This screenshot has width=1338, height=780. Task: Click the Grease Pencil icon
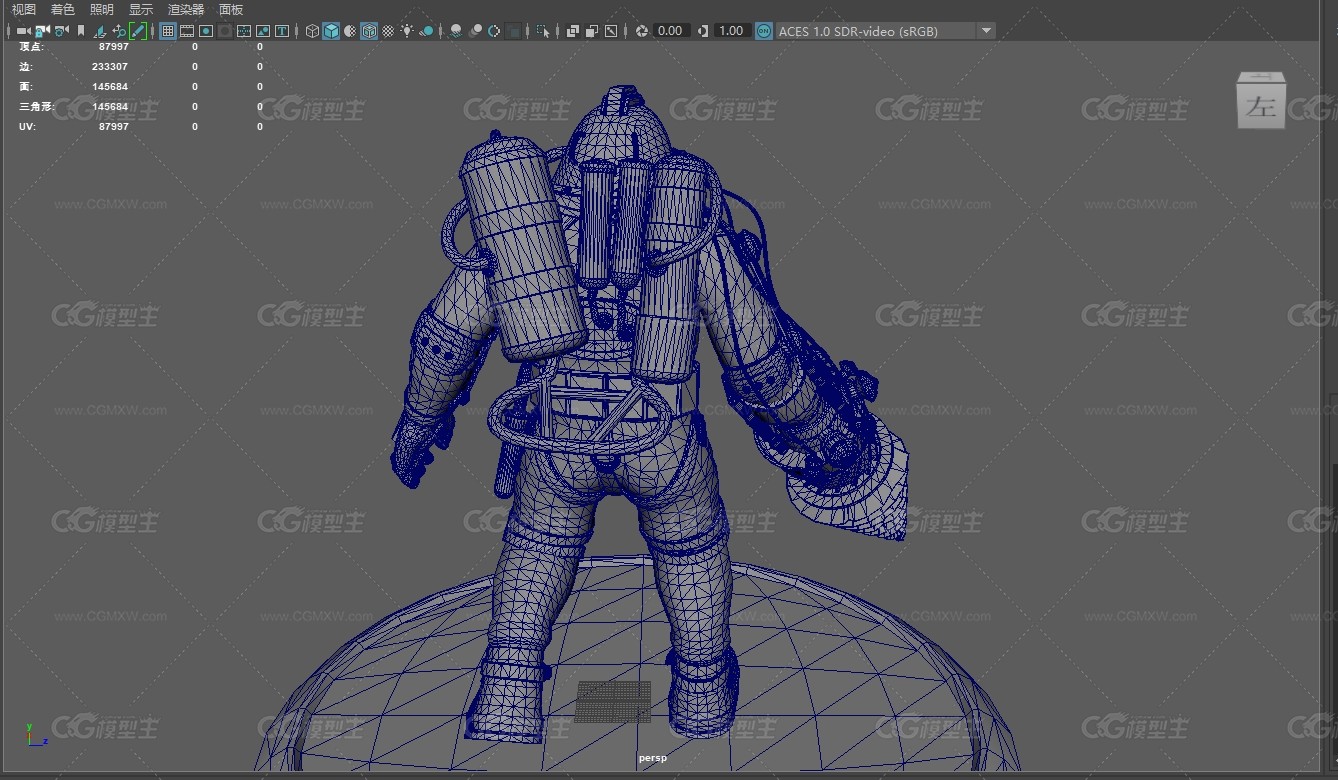coord(137,31)
